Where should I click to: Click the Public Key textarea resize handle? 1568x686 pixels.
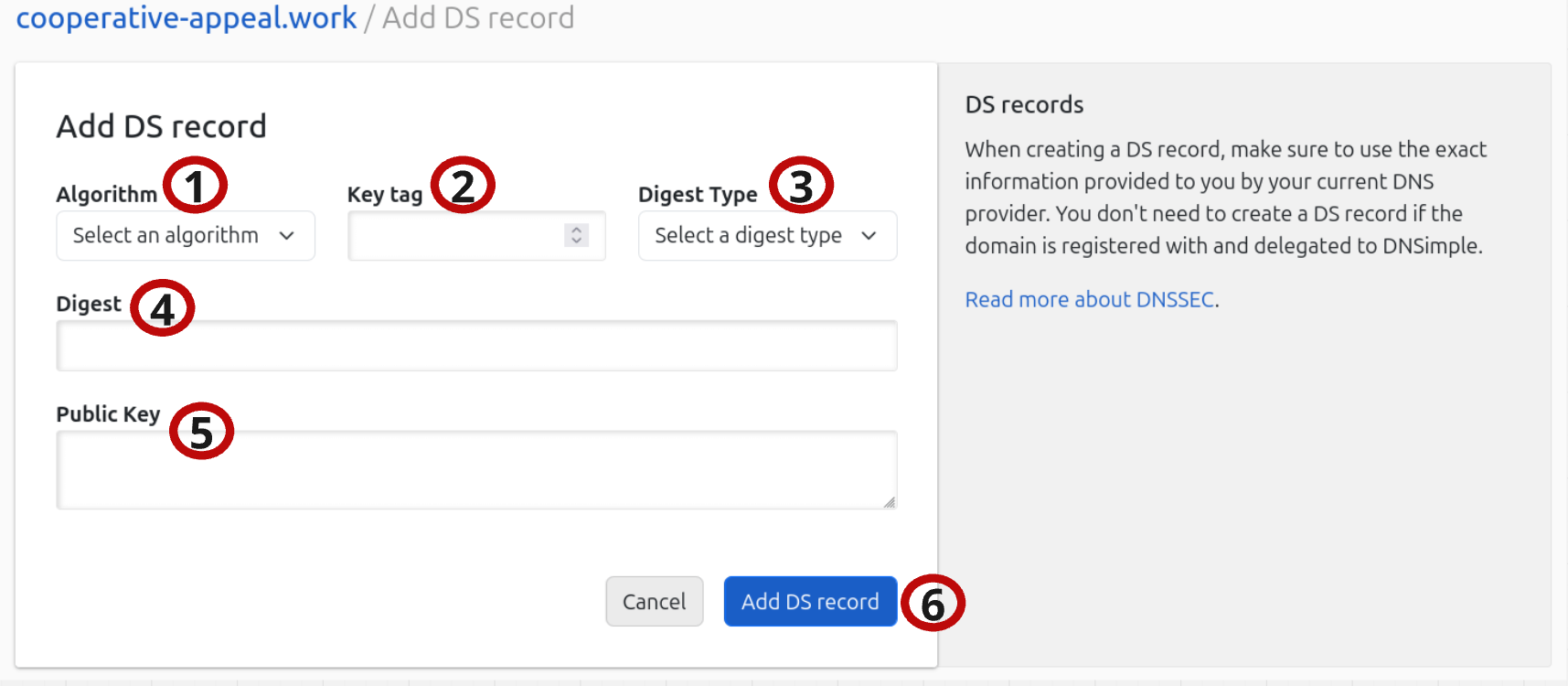(889, 501)
